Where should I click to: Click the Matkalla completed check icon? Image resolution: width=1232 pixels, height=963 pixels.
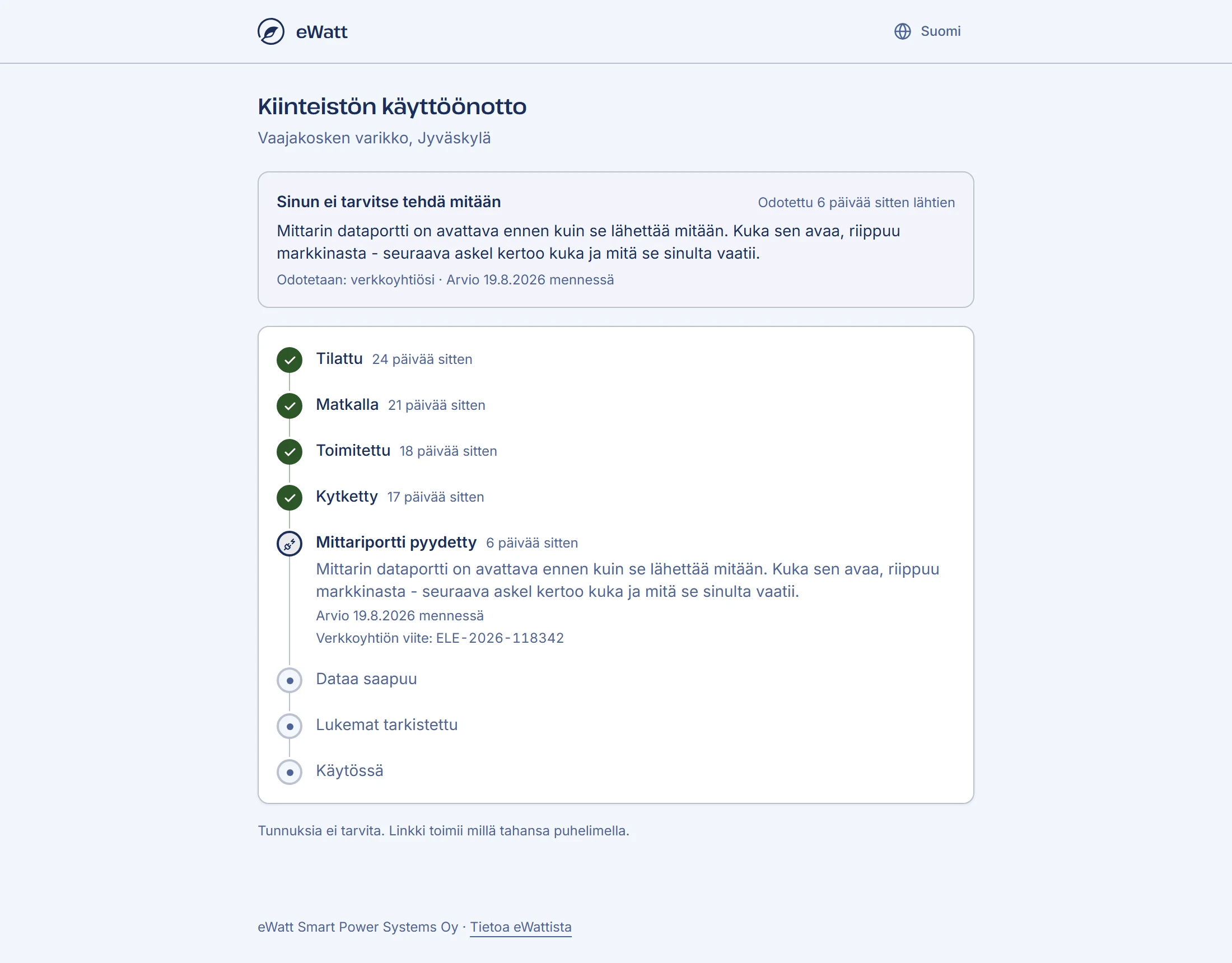(290, 405)
